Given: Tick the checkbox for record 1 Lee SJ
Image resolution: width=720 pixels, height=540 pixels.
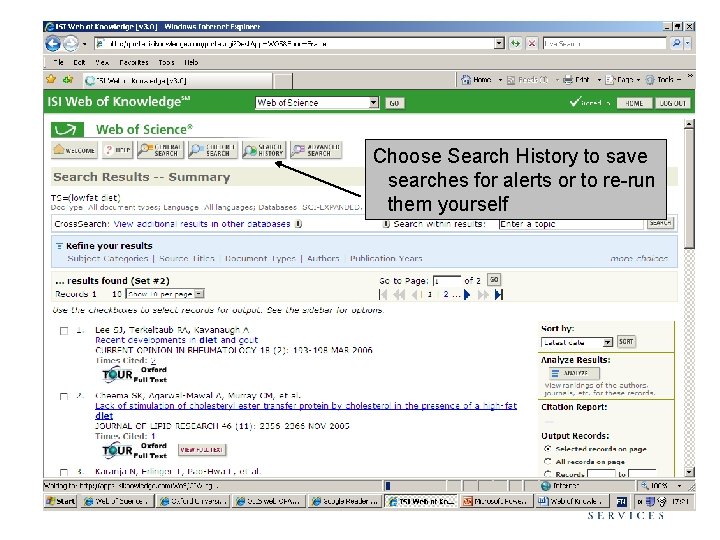Looking at the screenshot, I should click(x=64, y=331).
